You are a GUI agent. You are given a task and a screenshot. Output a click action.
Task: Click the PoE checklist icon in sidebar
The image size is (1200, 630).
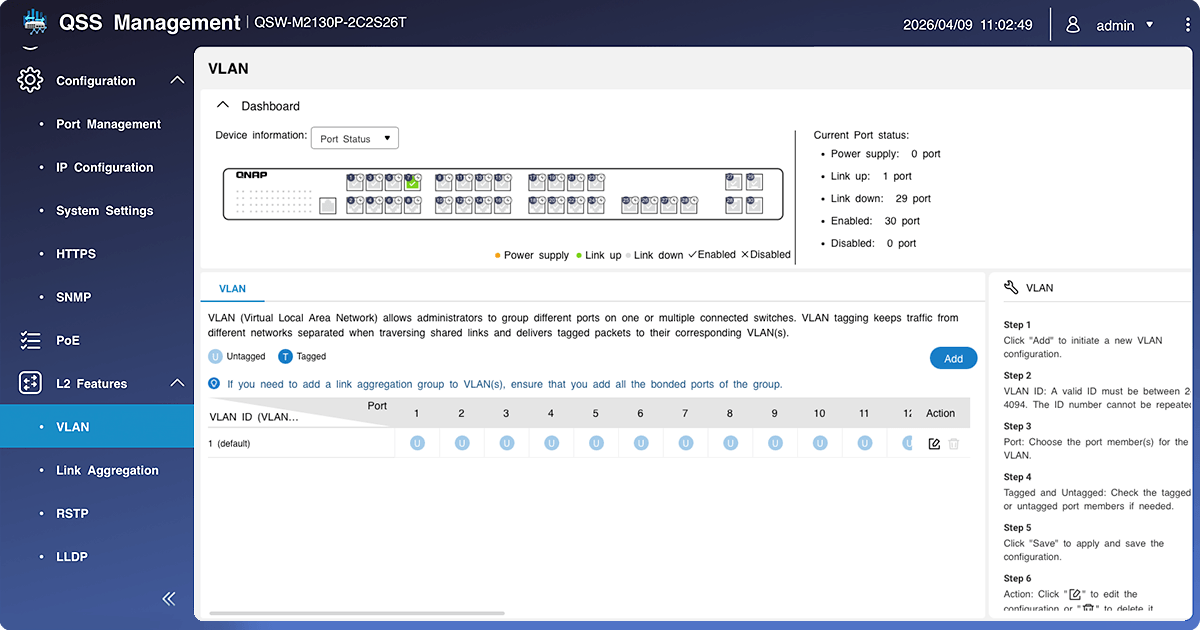click(x=30, y=341)
